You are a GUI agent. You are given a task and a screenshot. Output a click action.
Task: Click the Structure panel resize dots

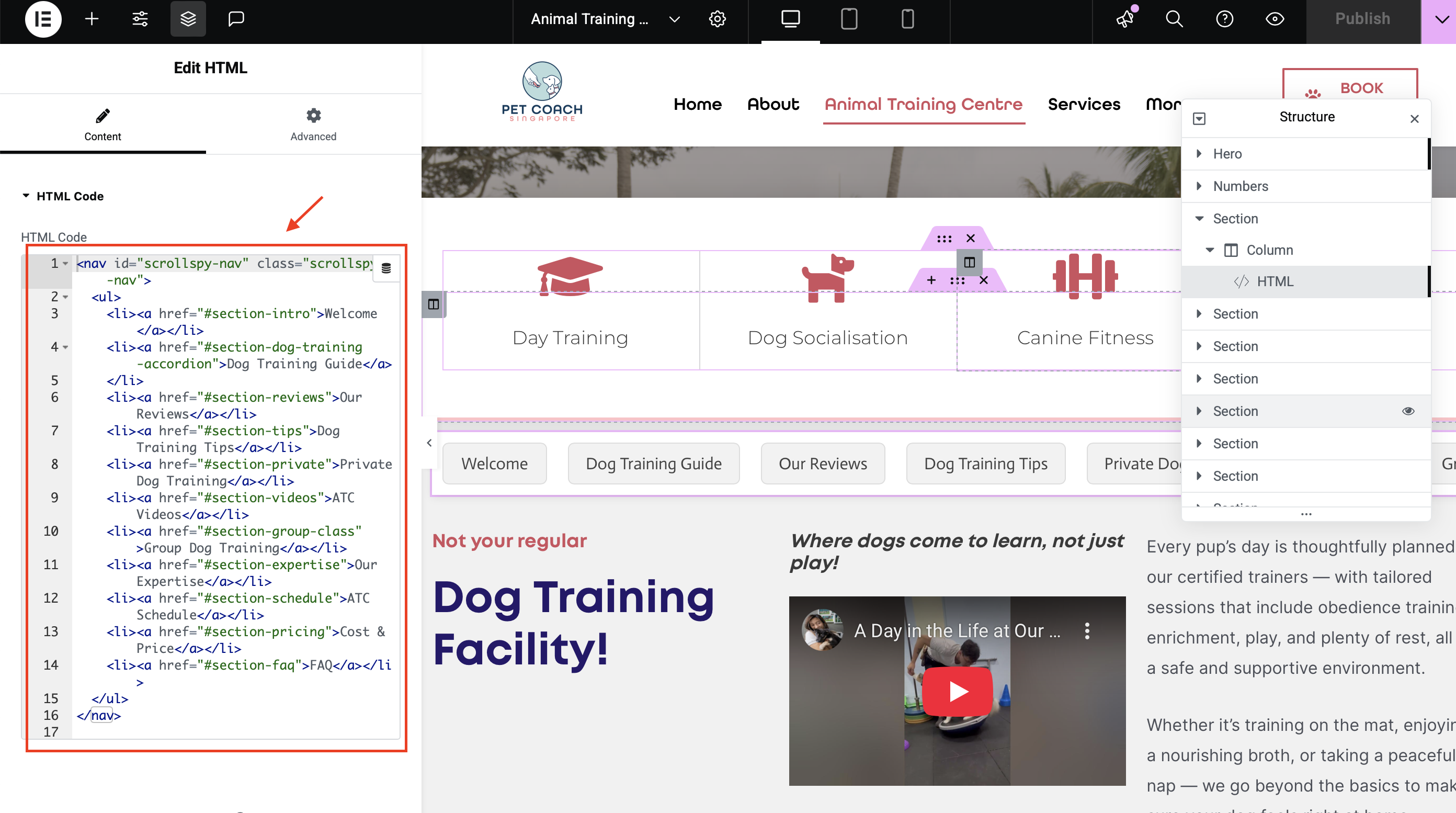pos(1306,514)
